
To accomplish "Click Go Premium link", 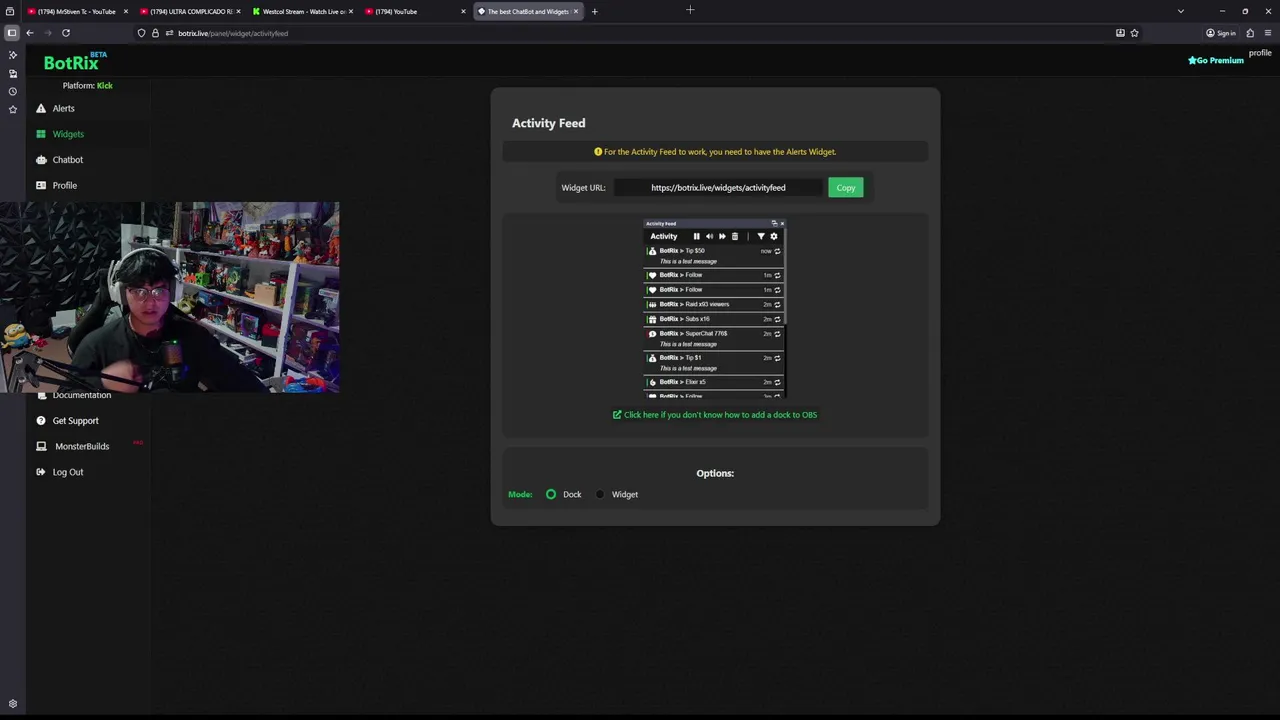I will (1216, 60).
